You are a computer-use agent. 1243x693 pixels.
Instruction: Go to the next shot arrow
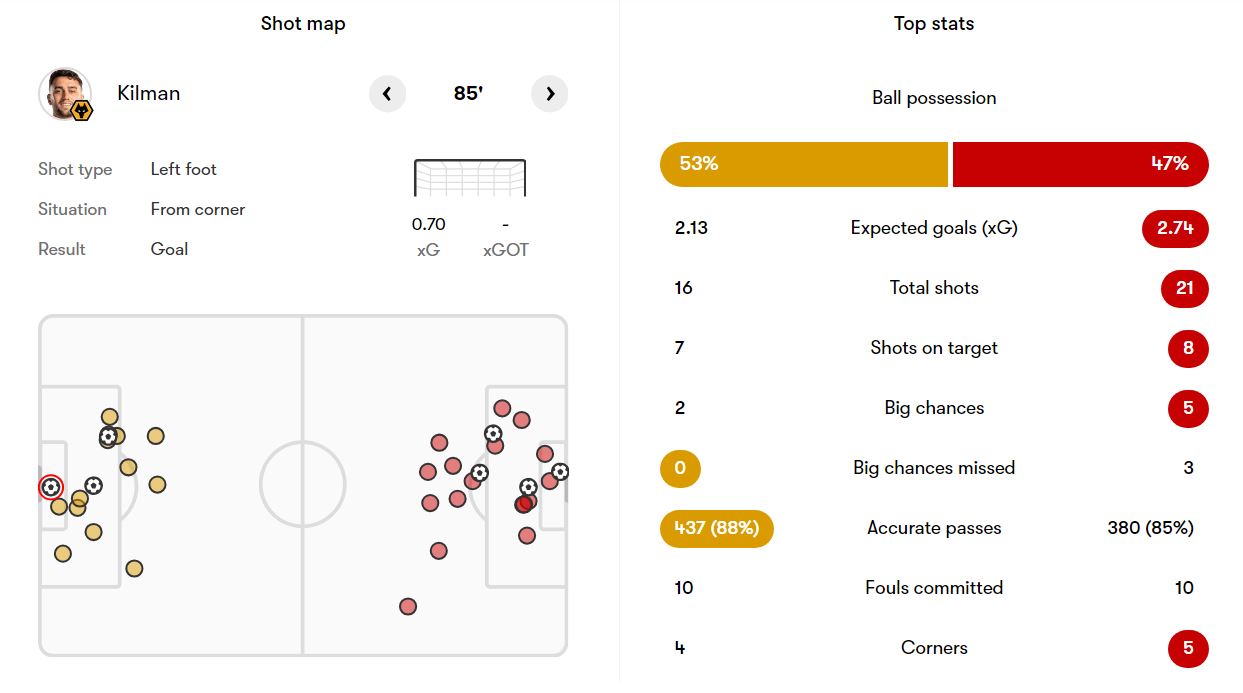[550, 94]
